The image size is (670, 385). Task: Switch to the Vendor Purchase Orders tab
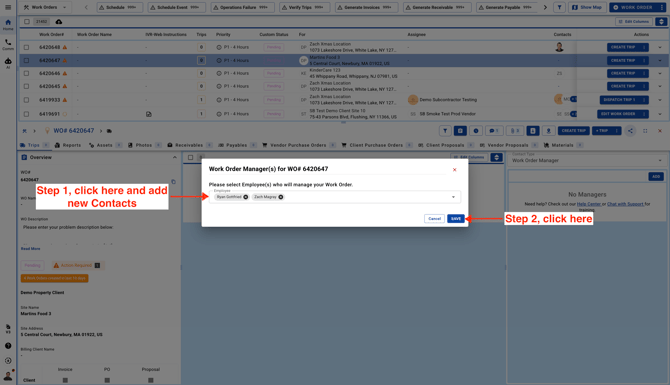(299, 145)
